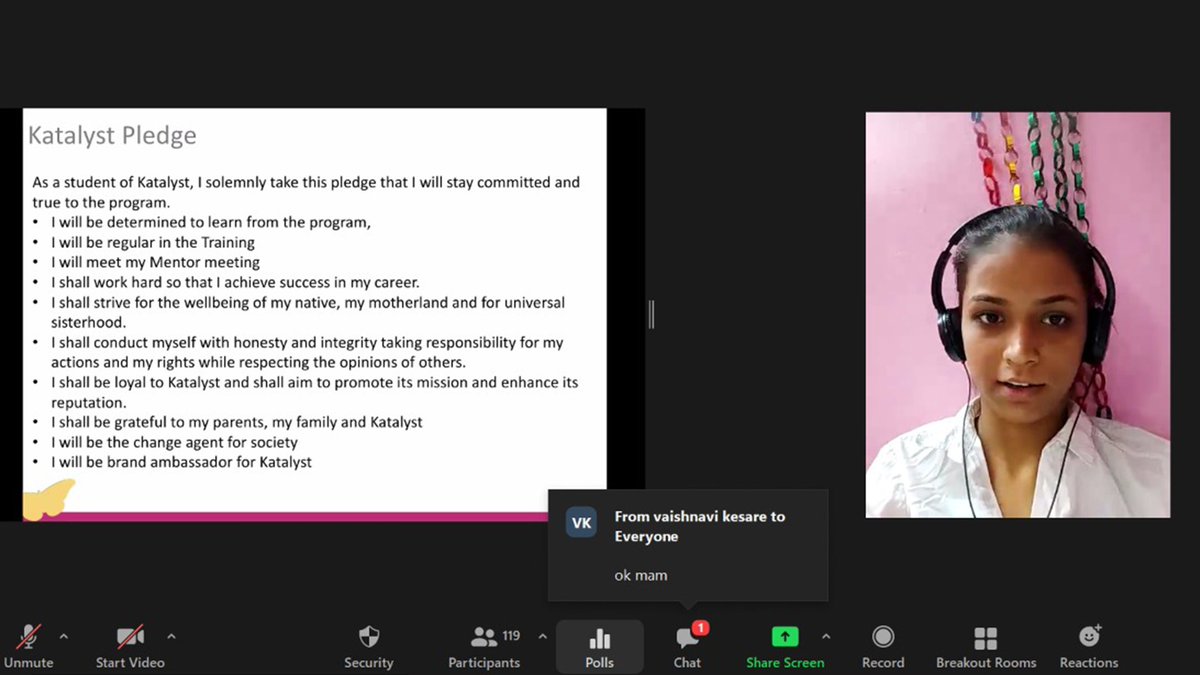Click "I will be the change agent for society"
Image resolution: width=1200 pixels, height=675 pixels.
174,442
